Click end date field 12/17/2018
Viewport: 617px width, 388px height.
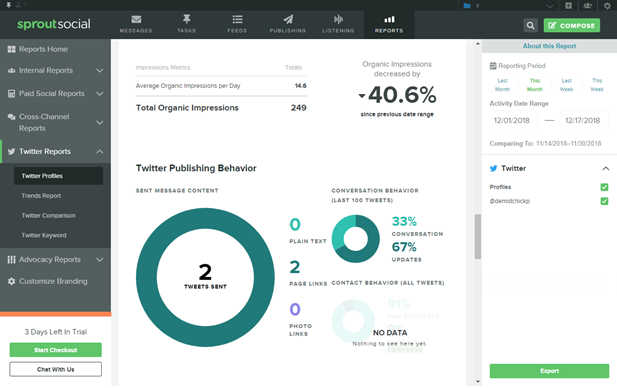585,120
